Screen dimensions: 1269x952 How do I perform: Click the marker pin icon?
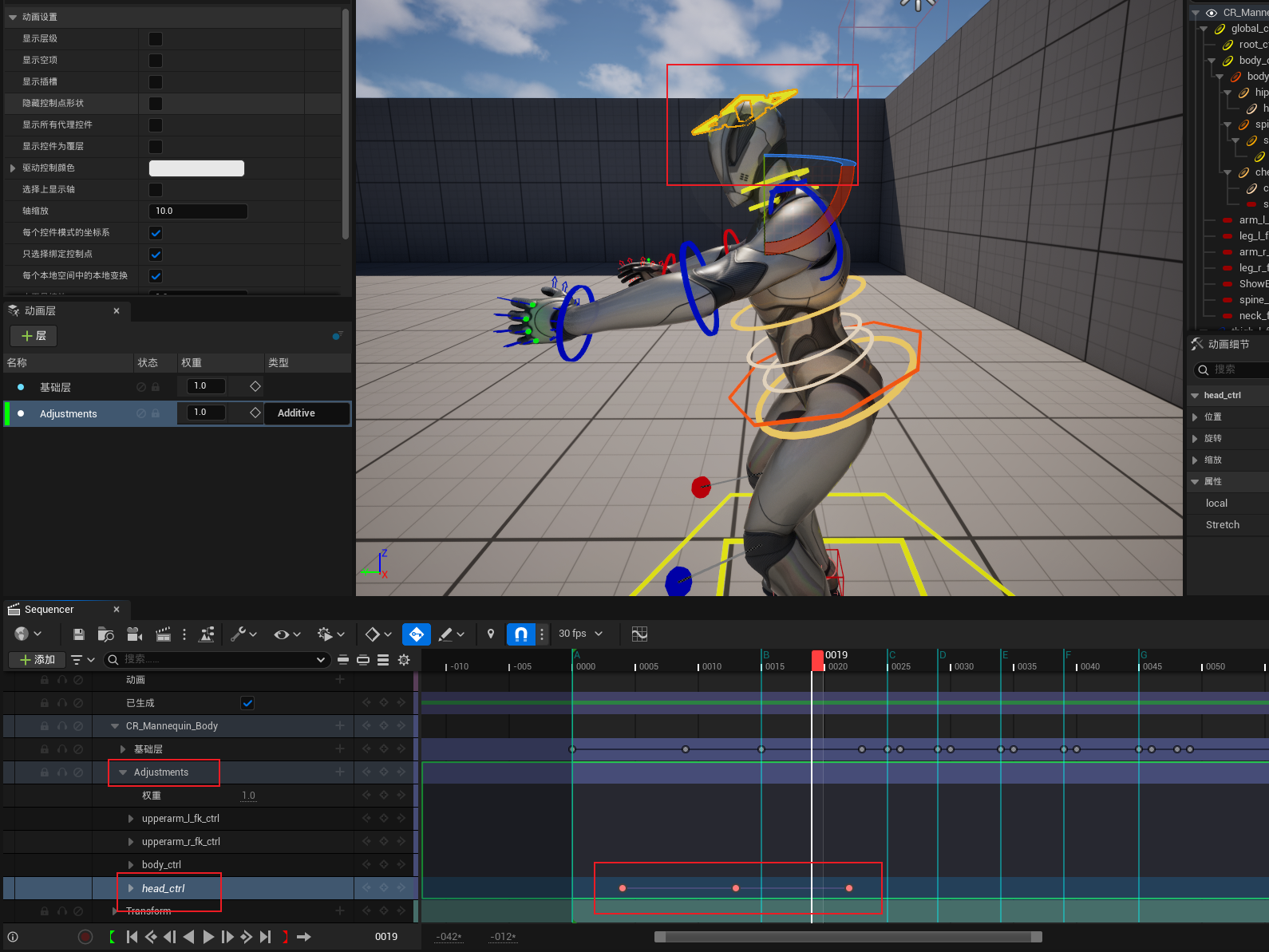point(491,634)
